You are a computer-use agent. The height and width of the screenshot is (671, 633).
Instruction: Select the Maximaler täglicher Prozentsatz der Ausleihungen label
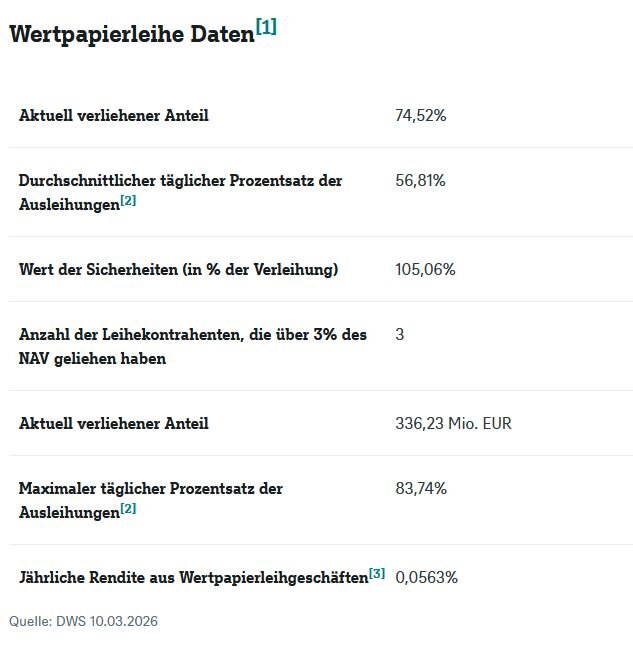tap(150, 489)
